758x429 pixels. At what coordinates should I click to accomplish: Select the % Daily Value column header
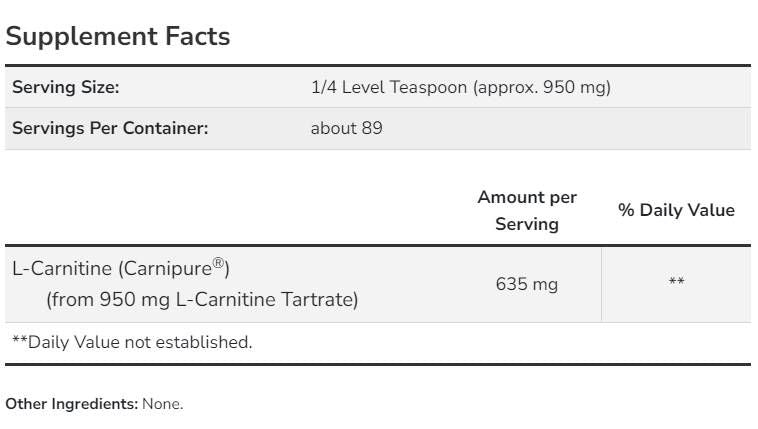pyautogui.click(x=676, y=210)
